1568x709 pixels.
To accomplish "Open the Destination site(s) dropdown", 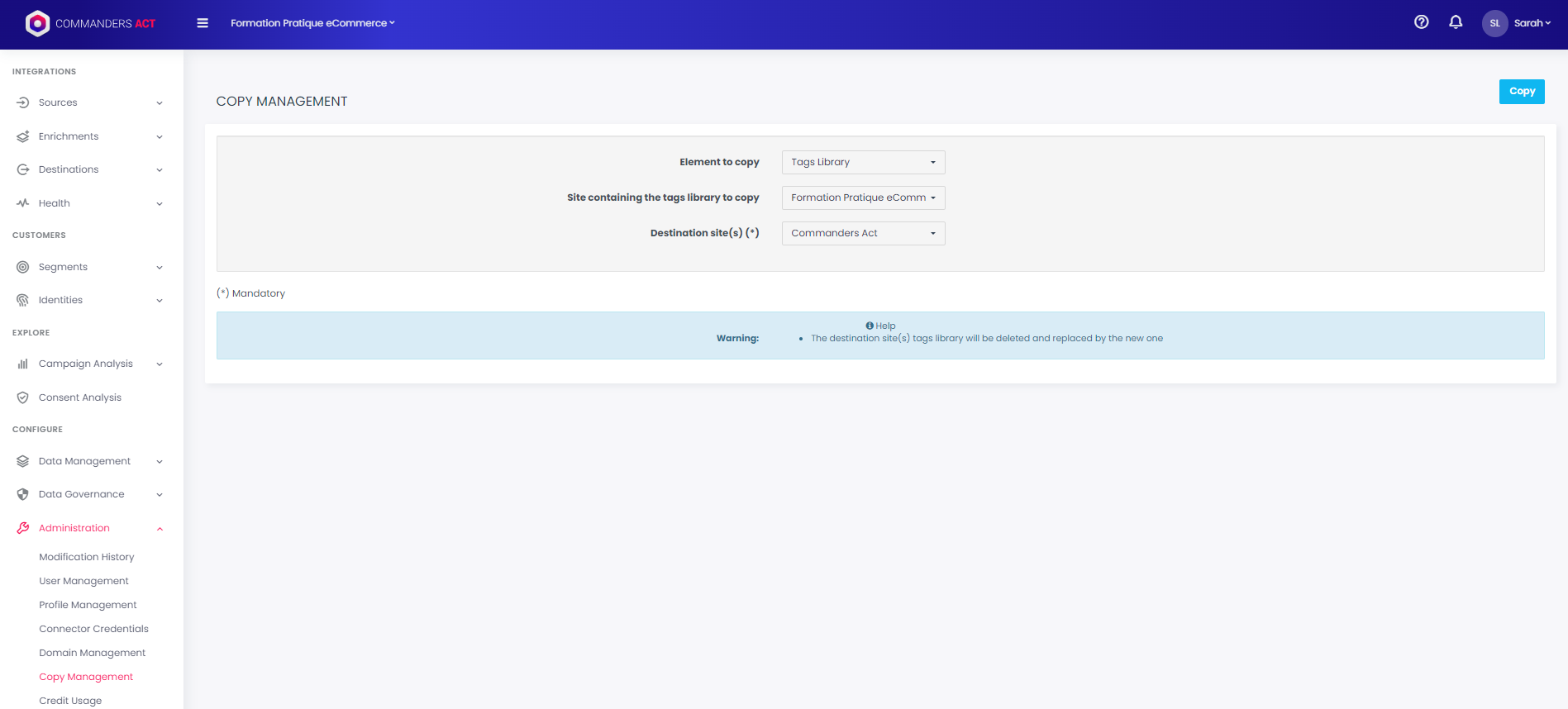I will tap(863, 233).
